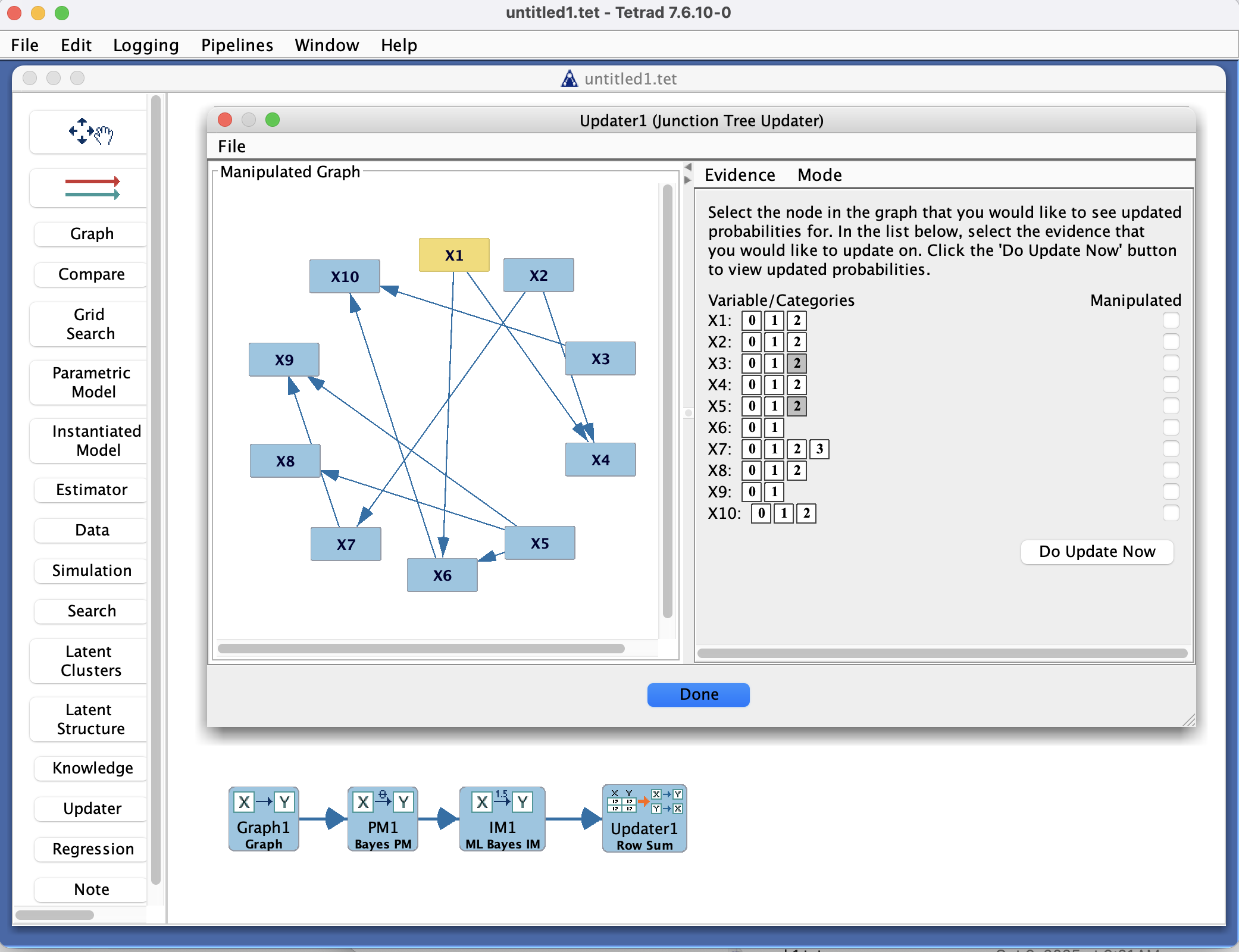Check Manipulated box for X5
The height and width of the screenshot is (952, 1239).
click(x=1171, y=406)
